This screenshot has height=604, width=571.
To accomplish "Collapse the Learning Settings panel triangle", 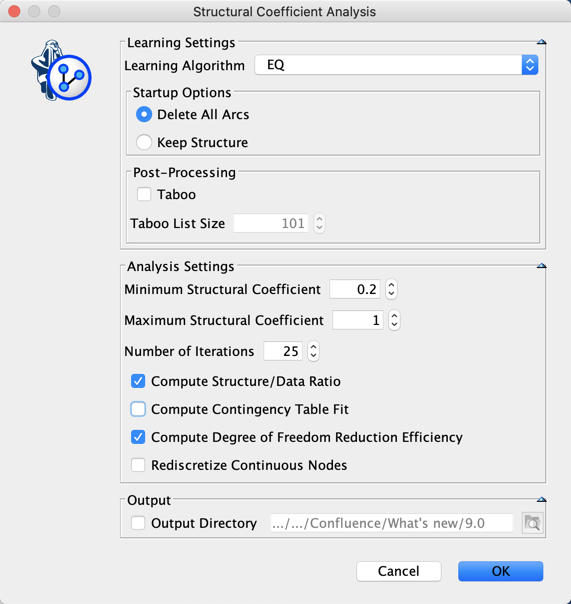I will click(x=541, y=42).
